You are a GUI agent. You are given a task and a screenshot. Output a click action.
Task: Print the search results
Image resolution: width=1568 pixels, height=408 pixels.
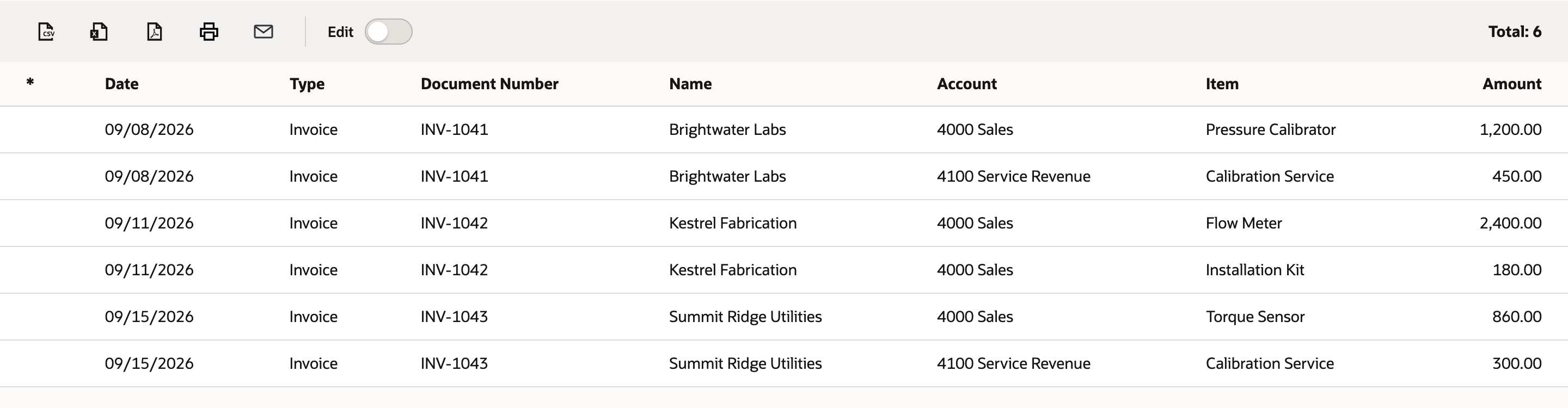tap(209, 32)
